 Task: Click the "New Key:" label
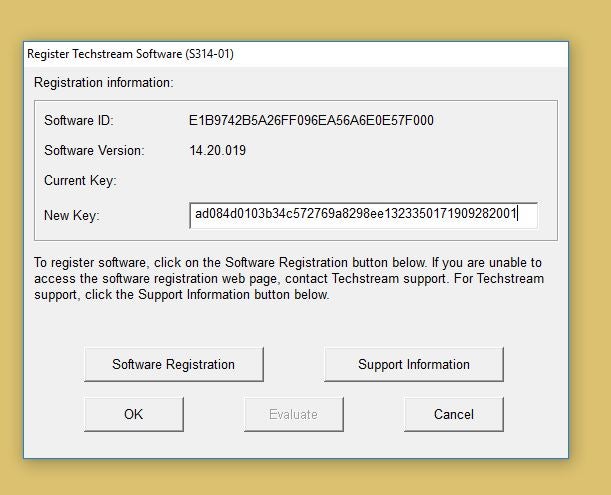[x=72, y=215]
